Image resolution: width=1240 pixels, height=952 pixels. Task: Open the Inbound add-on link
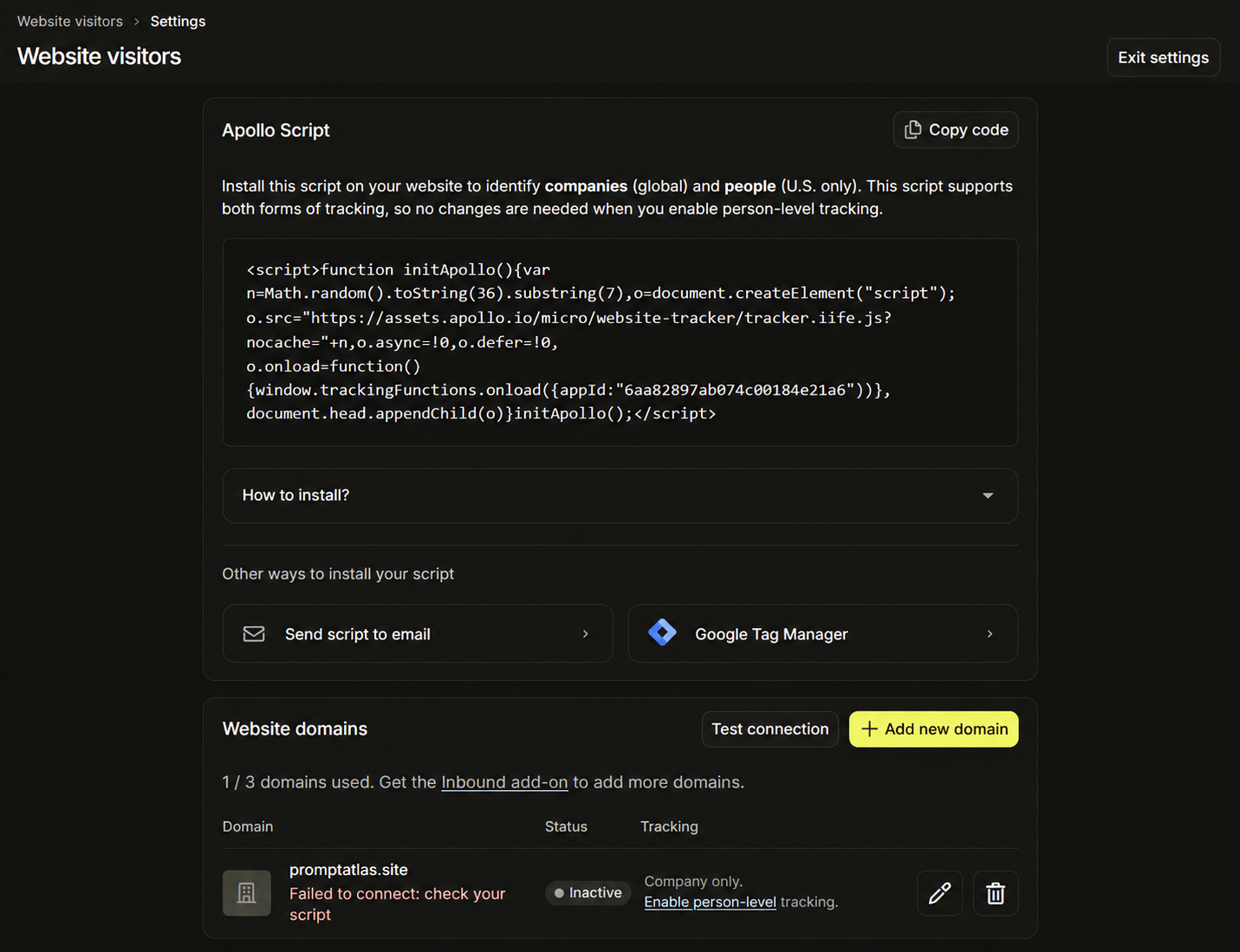(504, 782)
